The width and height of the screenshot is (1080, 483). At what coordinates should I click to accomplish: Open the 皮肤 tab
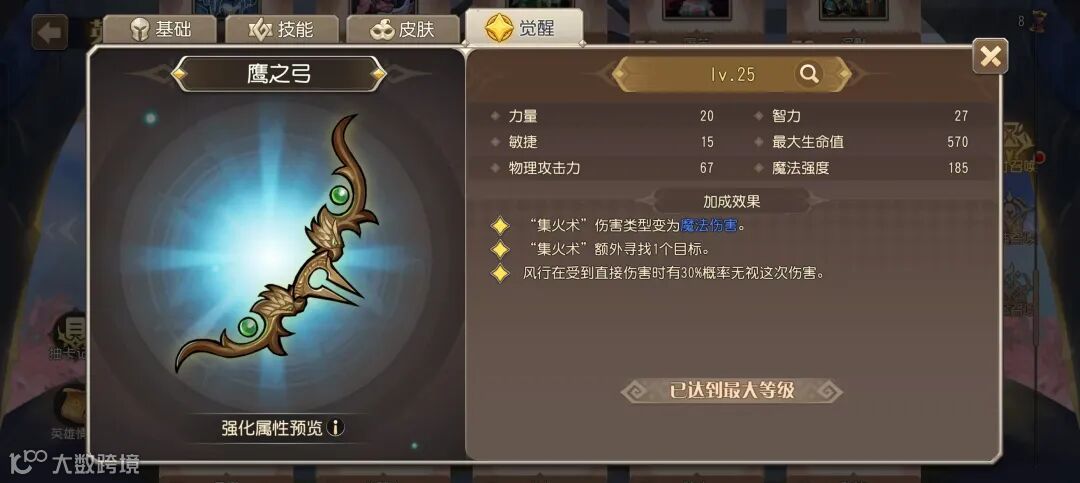(403, 30)
